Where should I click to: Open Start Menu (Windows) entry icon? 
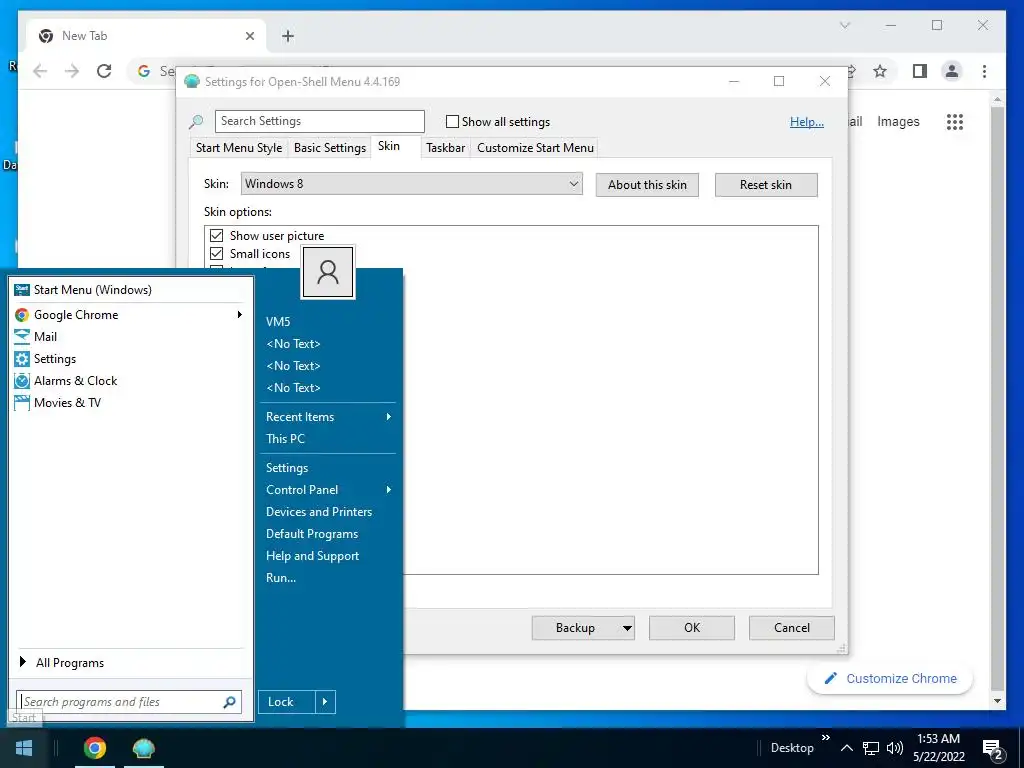point(22,289)
